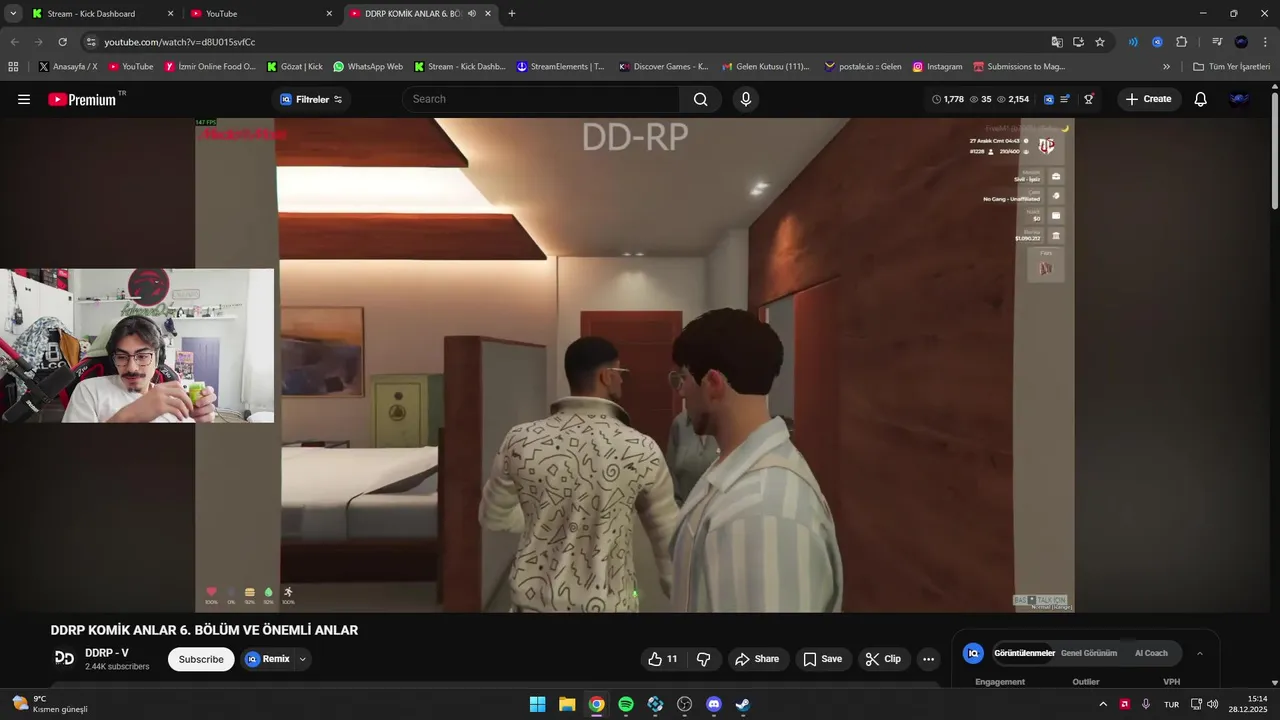
Task: Open the WhatsApp Web bookmark
Action: 367,67
